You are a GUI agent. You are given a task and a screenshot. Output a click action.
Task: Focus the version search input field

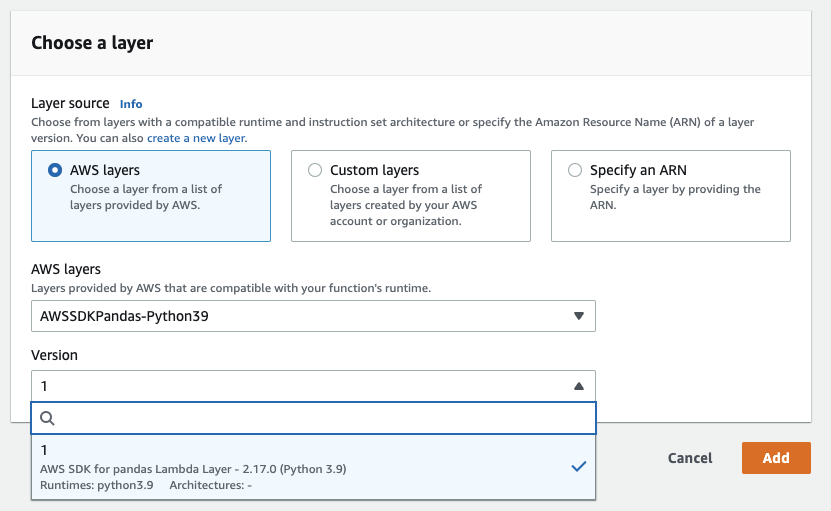[313, 418]
